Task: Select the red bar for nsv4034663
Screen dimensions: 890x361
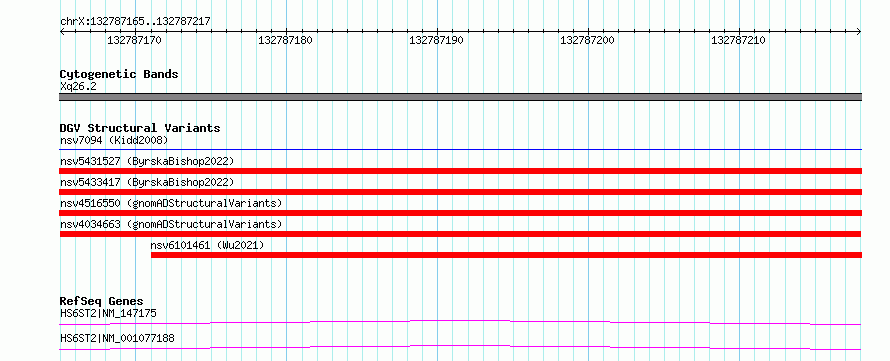Action: coord(460,234)
